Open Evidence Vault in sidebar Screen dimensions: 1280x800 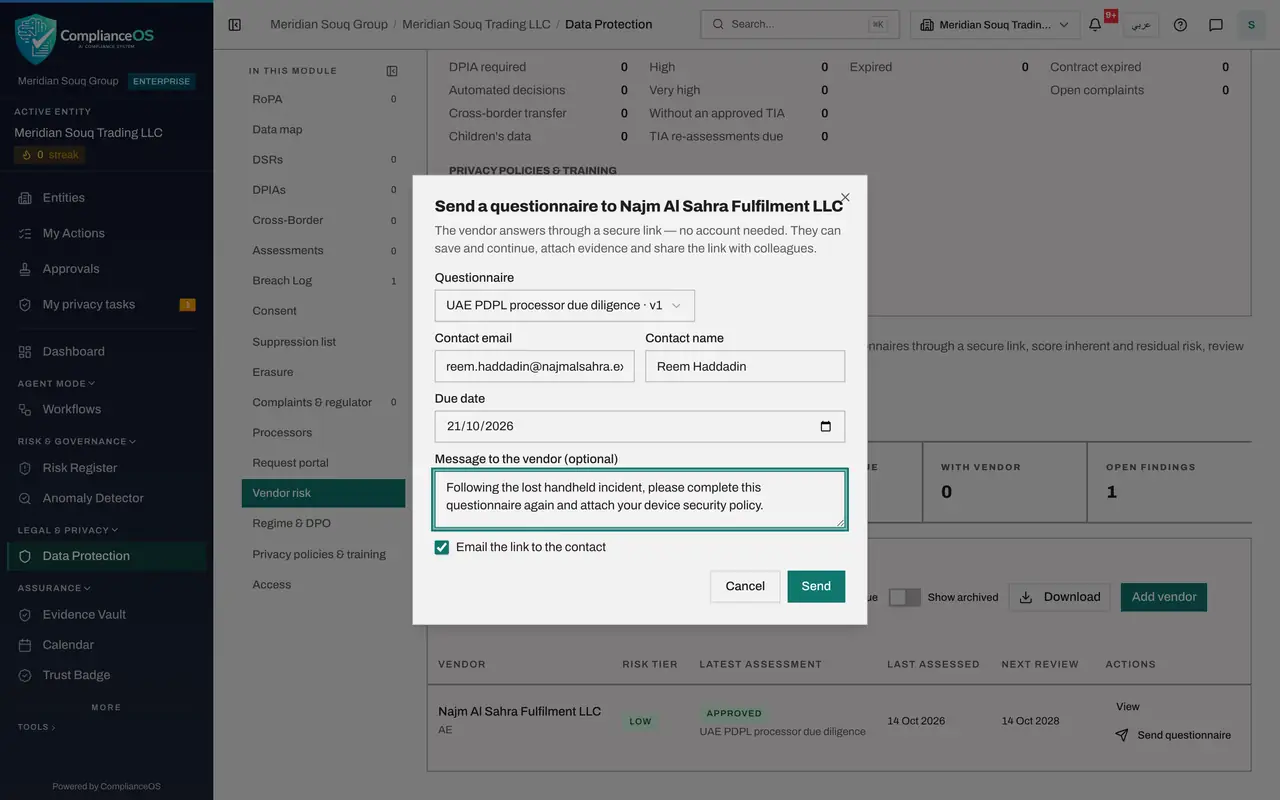click(107, 615)
